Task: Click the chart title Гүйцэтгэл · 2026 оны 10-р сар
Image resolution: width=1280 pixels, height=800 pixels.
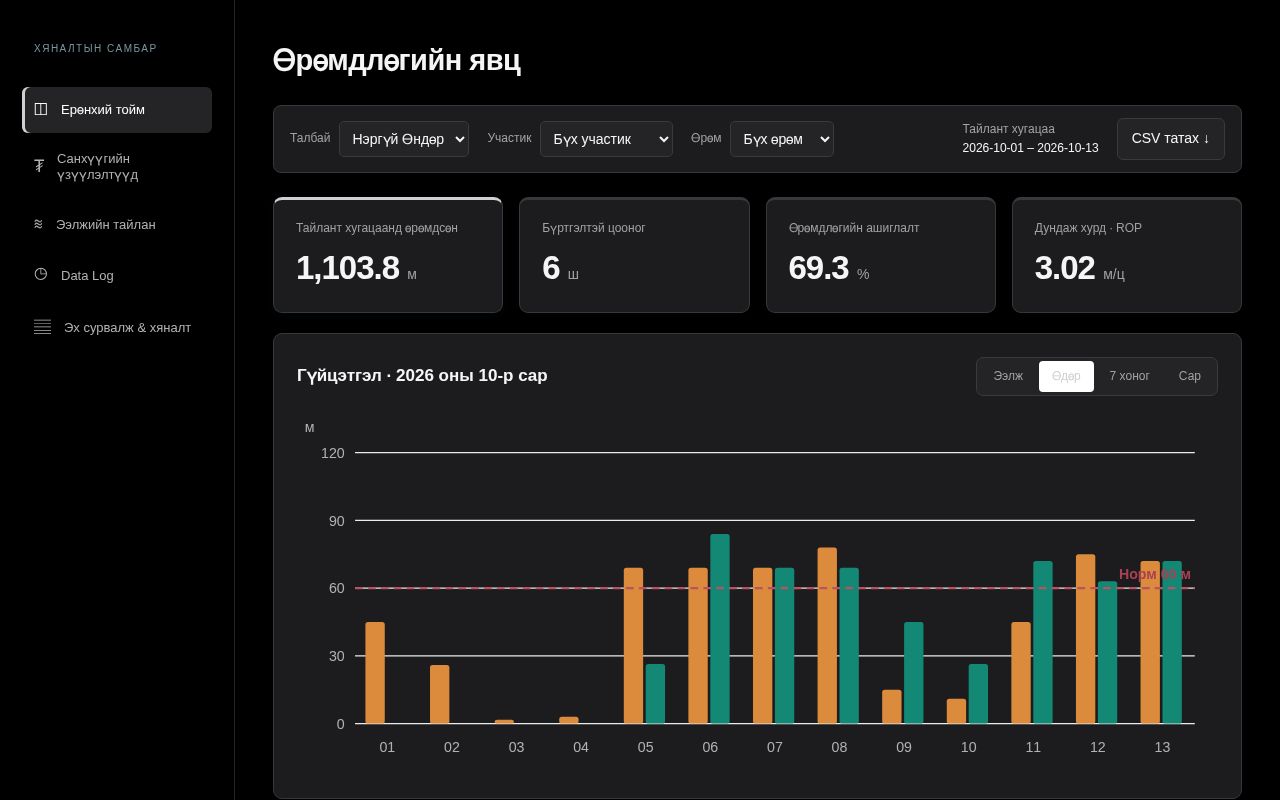Action: coord(422,376)
